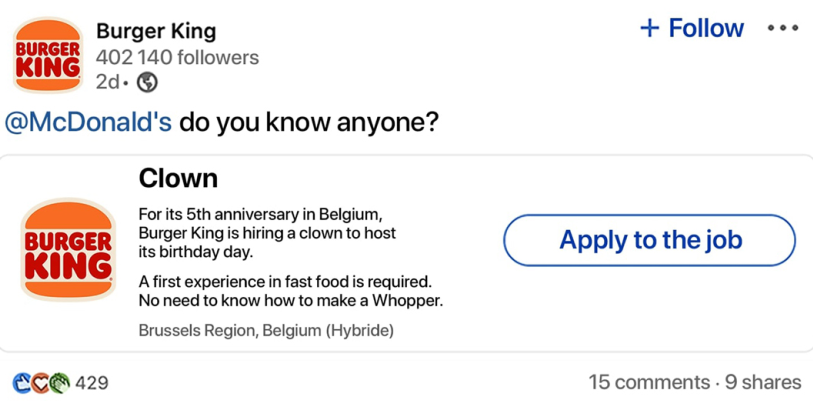Click the 2d post timestamp
813x408 pixels.
[x=107, y=82]
